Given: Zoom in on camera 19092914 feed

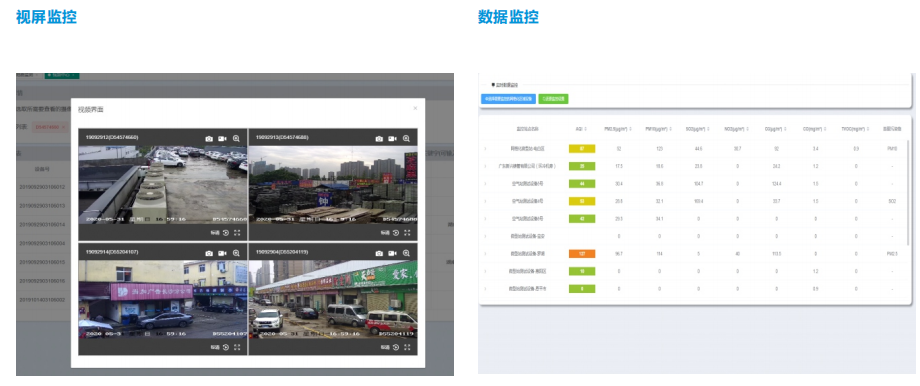Looking at the screenshot, I should (x=236, y=253).
